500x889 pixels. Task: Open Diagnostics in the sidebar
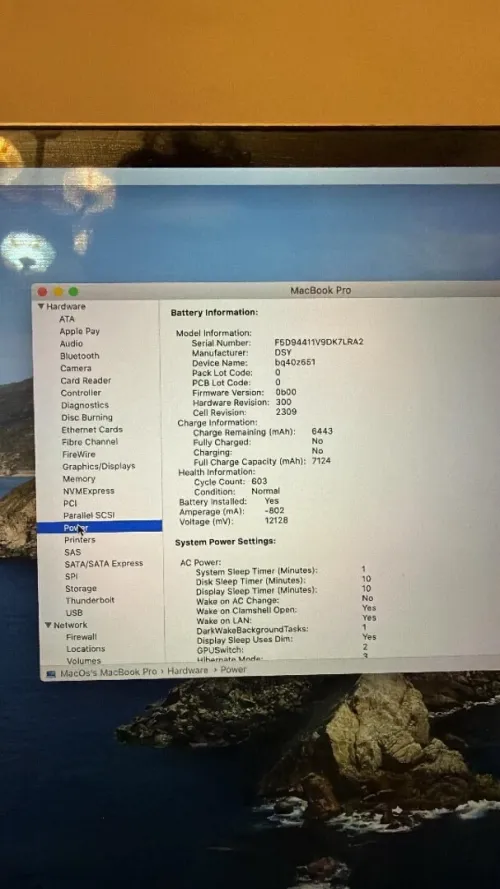tap(85, 405)
